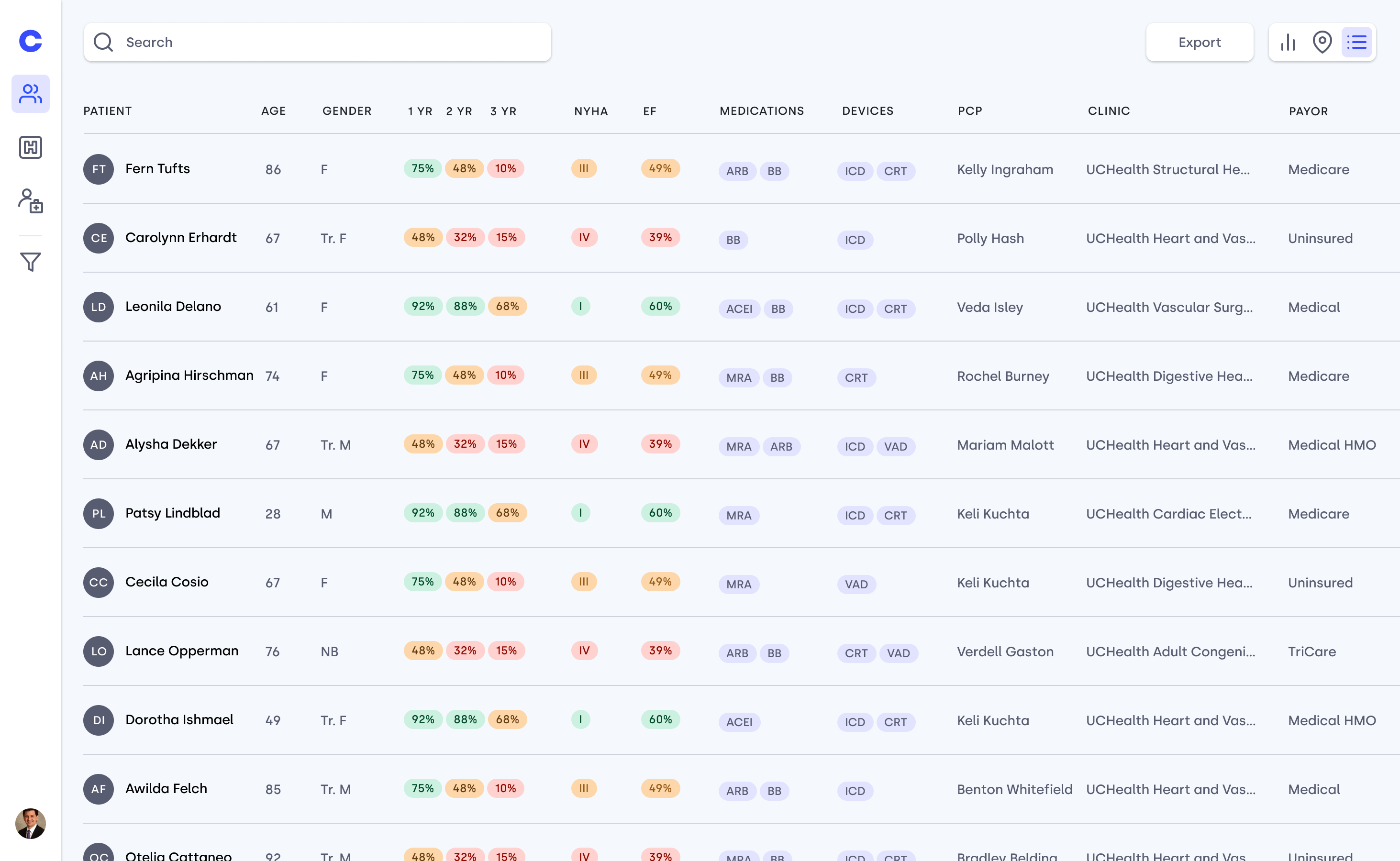1400x861 pixels.
Task: Sort by the AGE column header
Action: [x=273, y=111]
